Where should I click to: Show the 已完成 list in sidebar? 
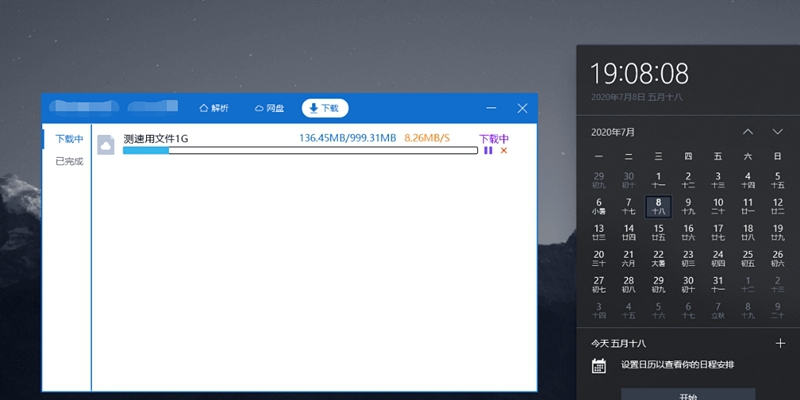pyautogui.click(x=69, y=161)
